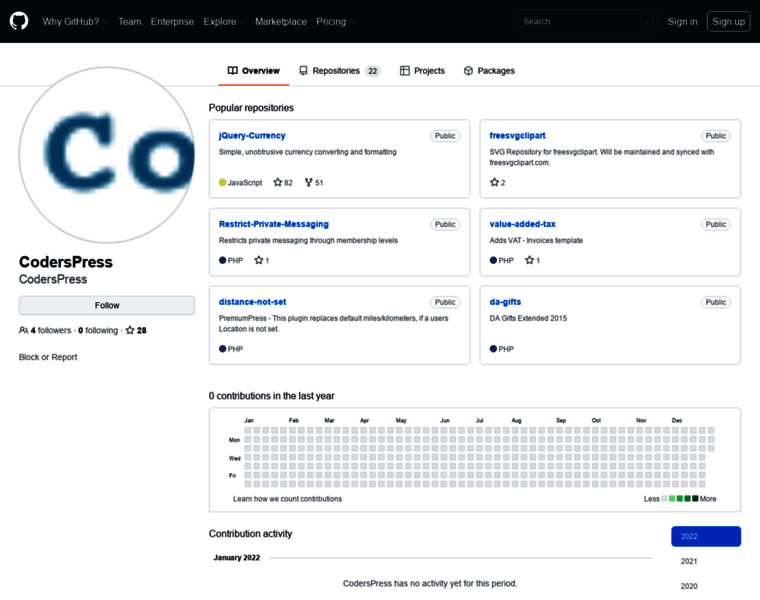Open the Team page
Image resolution: width=760 pixels, height=600 pixels.
(x=130, y=21)
